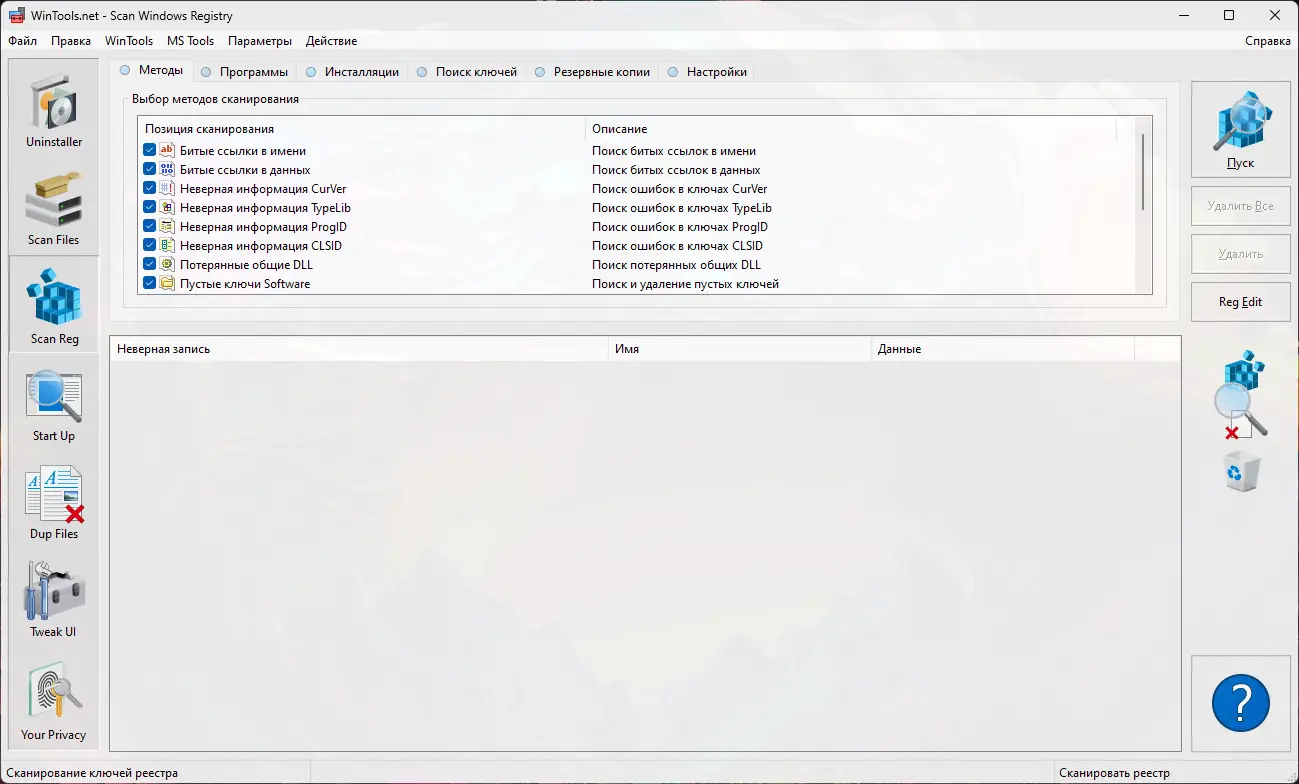This screenshot has height=784, width=1299.
Task: Click the Удалить button
Action: [1240, 254]
